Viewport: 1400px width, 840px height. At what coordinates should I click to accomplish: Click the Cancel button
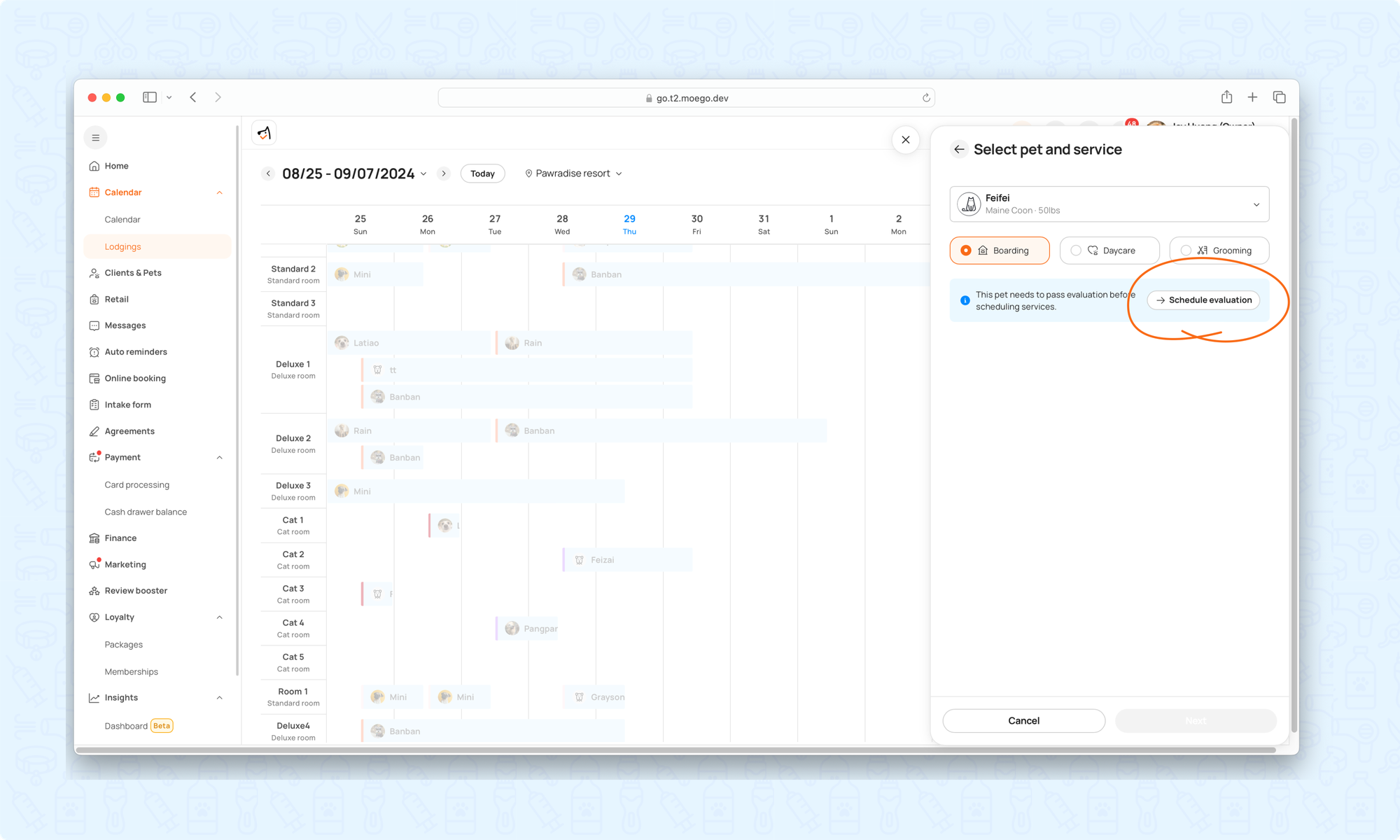(x=1023, y=720)
